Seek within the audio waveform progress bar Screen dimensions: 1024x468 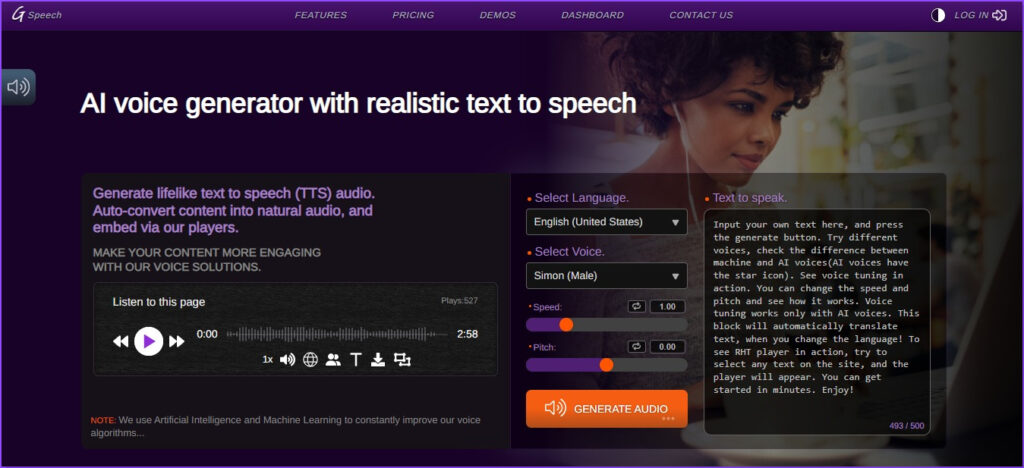[x=337, y=334]
